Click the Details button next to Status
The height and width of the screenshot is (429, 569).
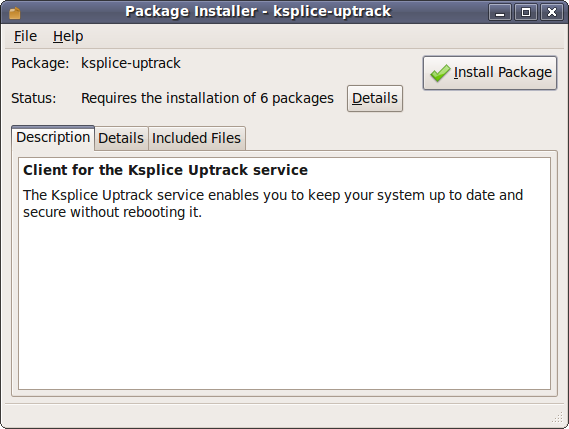click(375, 98)
